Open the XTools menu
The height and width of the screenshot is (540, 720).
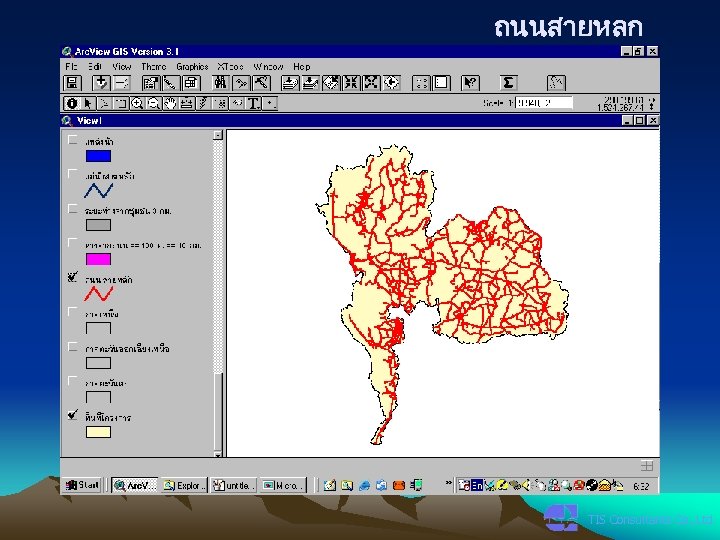click(231, 67)
